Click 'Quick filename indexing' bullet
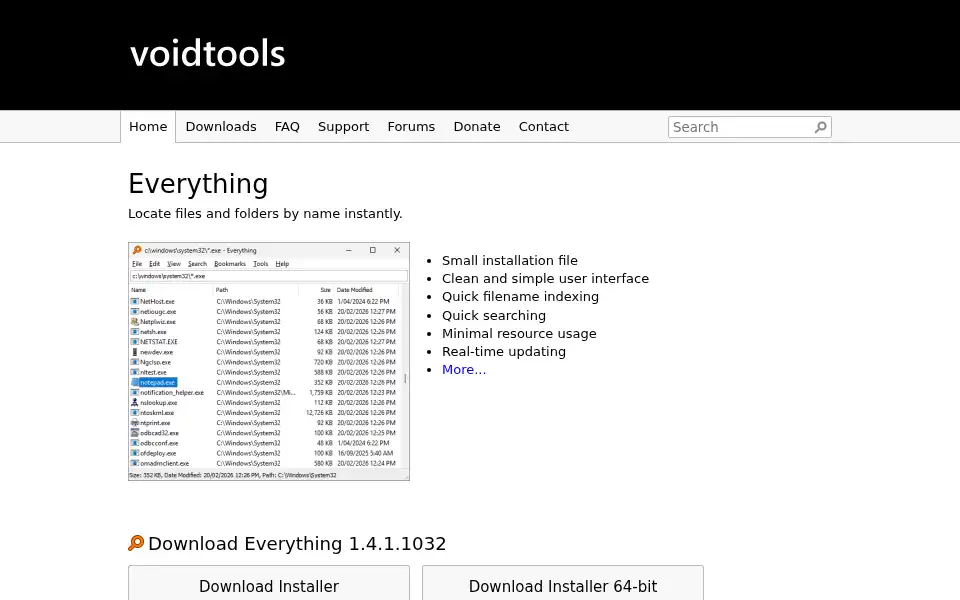 coord(520,297)
